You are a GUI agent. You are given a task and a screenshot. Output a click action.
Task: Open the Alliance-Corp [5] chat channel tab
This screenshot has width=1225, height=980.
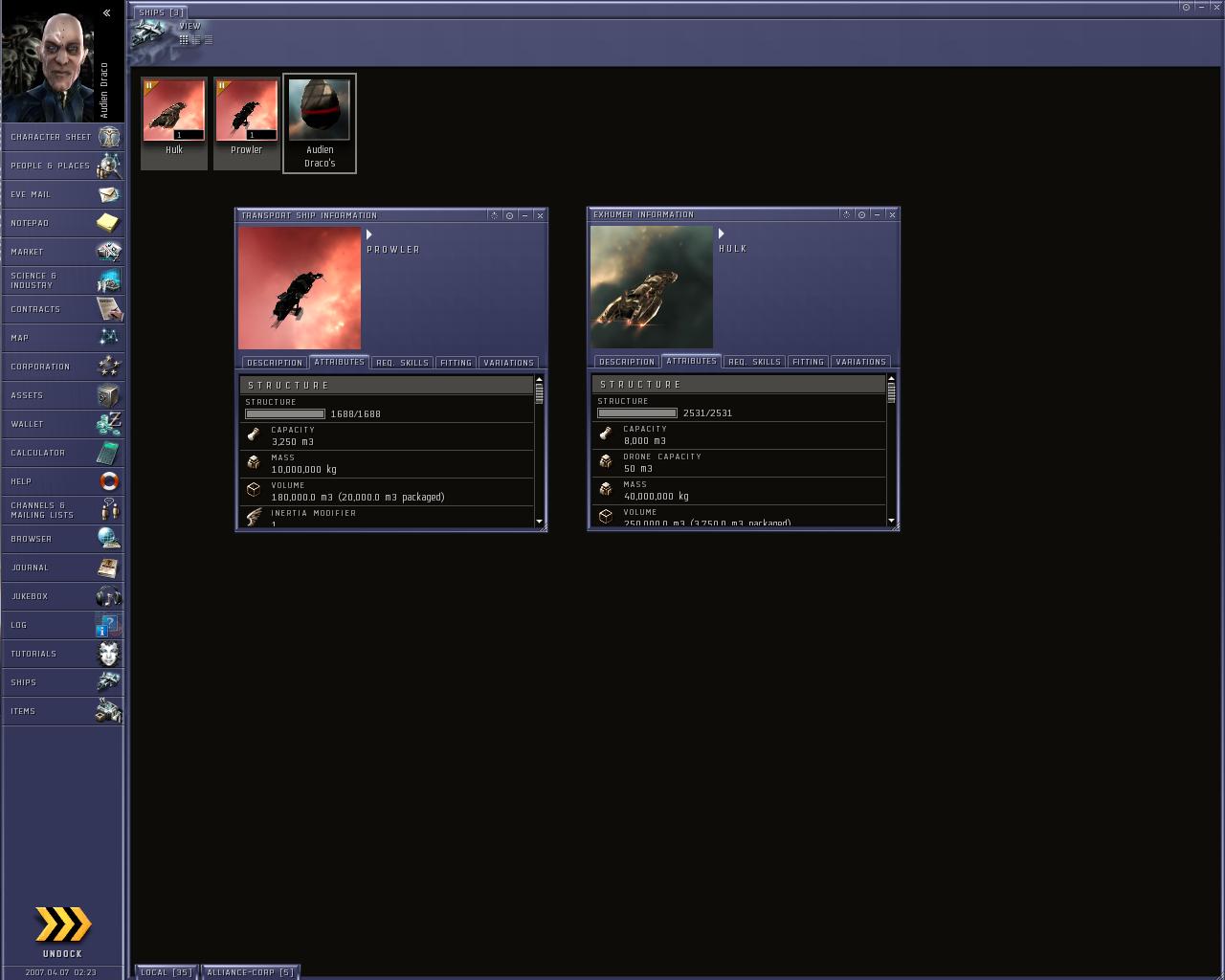[251, 972]
